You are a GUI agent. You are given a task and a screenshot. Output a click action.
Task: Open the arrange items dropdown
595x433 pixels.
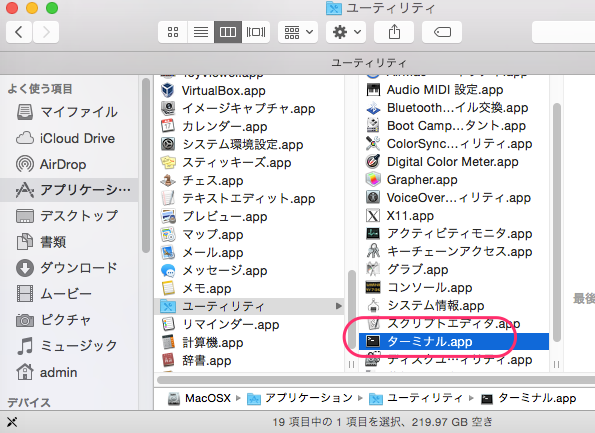click(x=298, y=32)
